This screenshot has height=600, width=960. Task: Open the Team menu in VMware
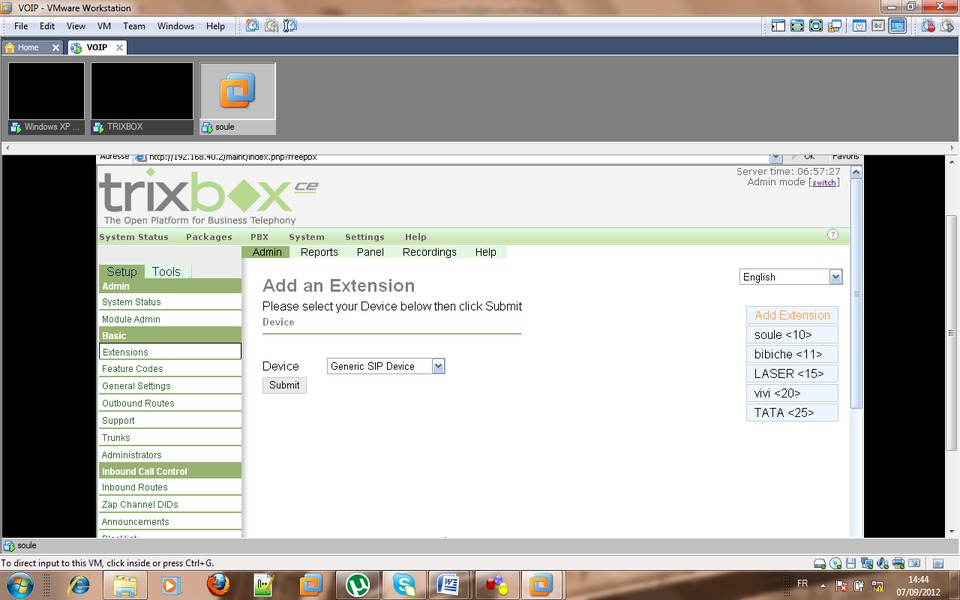133,26
